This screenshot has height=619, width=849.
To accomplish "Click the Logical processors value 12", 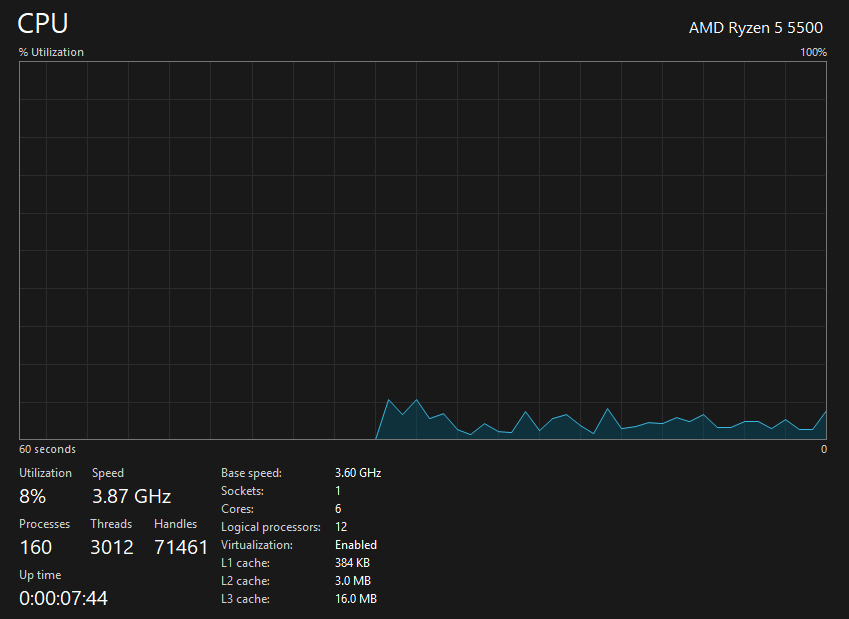I will point(341,526).
